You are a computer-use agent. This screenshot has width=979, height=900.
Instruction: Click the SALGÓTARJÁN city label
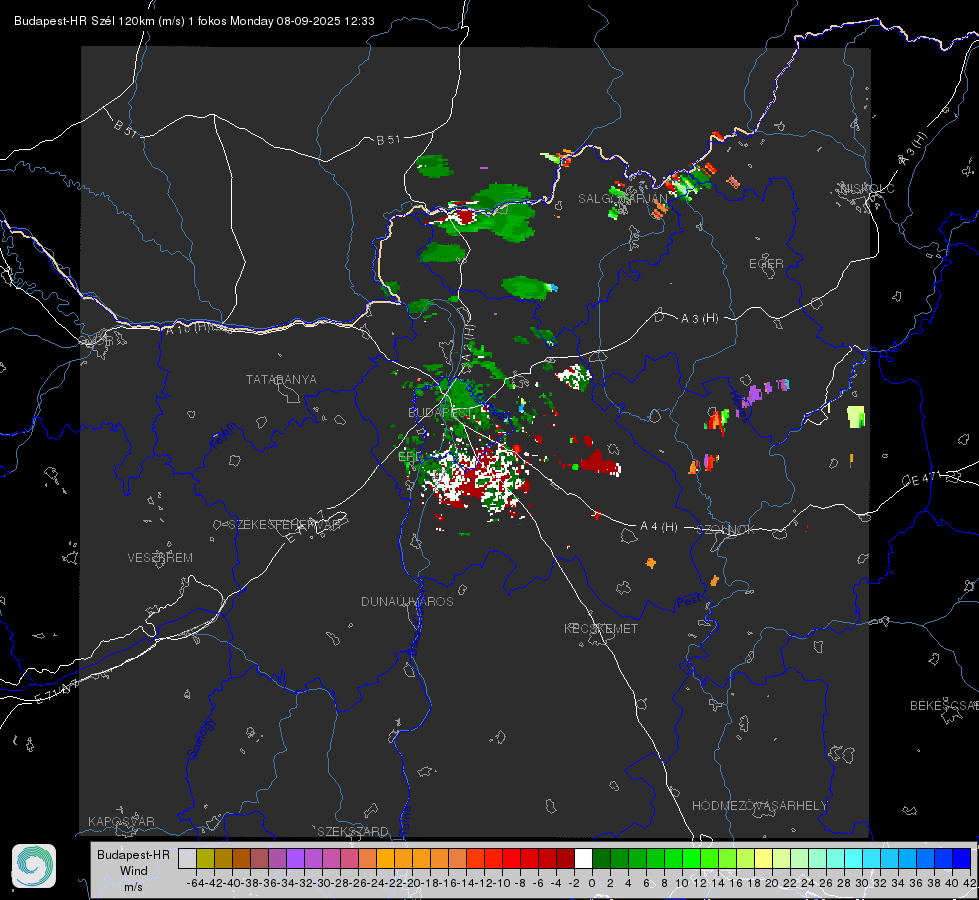pyautogui.click(x=622, y=199)
